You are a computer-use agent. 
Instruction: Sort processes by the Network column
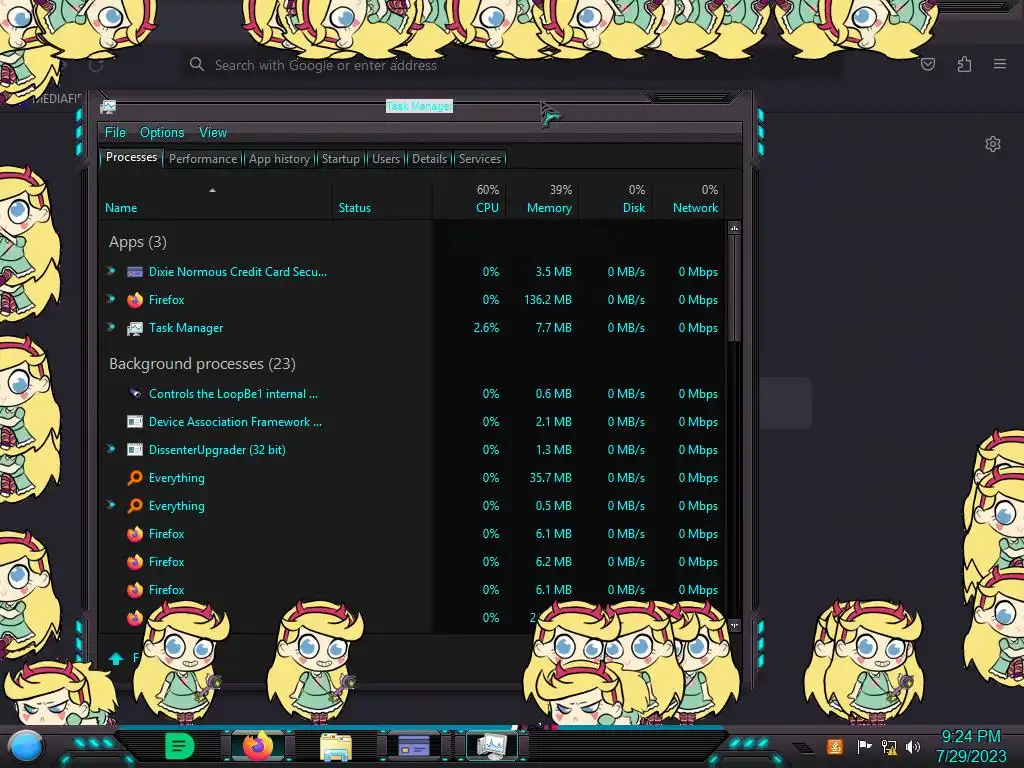coord(688,199)
